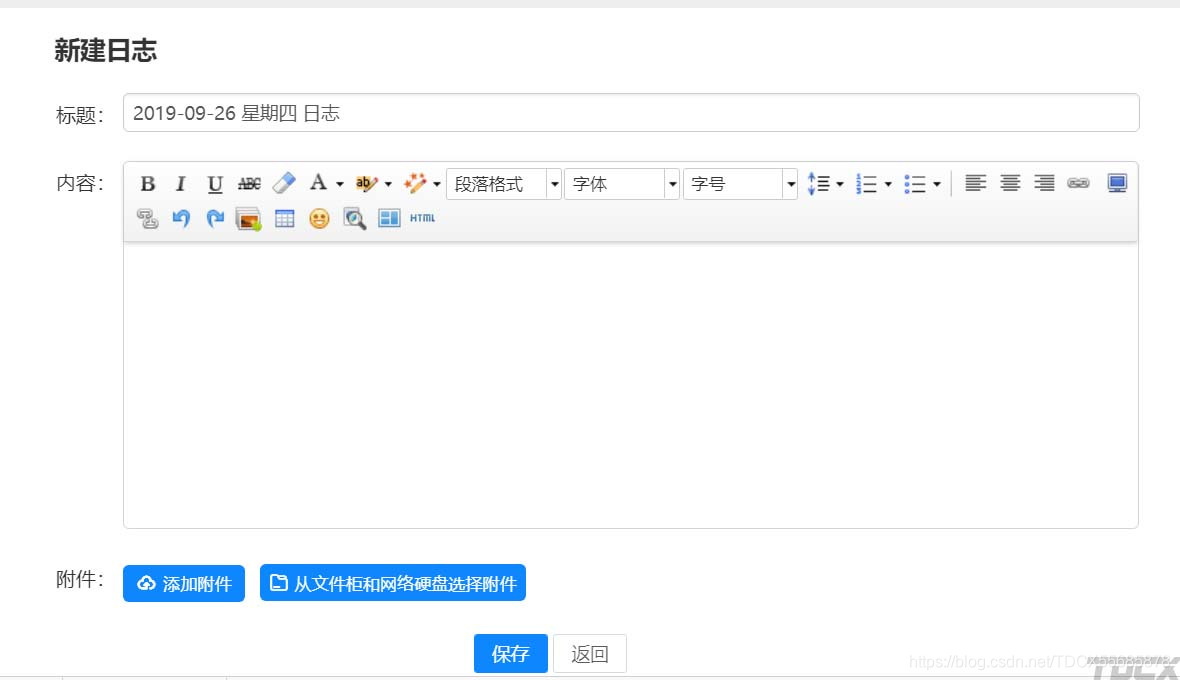Image resolution: width=1180 pixels, height=680 pixels.
Task: Toggle italic formatting
Action: tap(181, 184)
